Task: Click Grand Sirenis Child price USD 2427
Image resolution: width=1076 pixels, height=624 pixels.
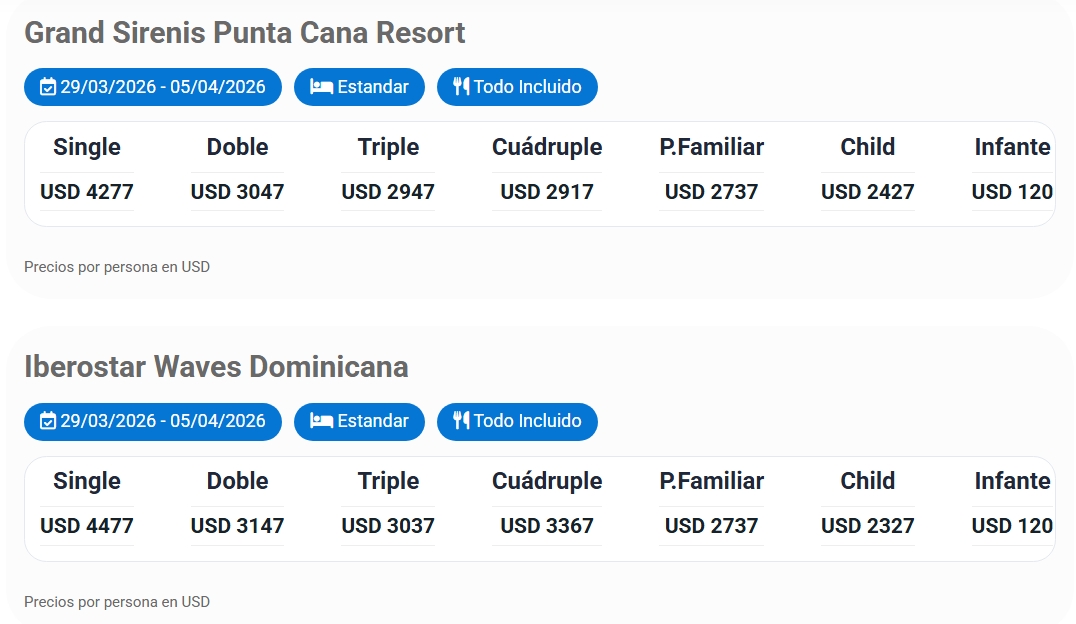Action: 868,192
